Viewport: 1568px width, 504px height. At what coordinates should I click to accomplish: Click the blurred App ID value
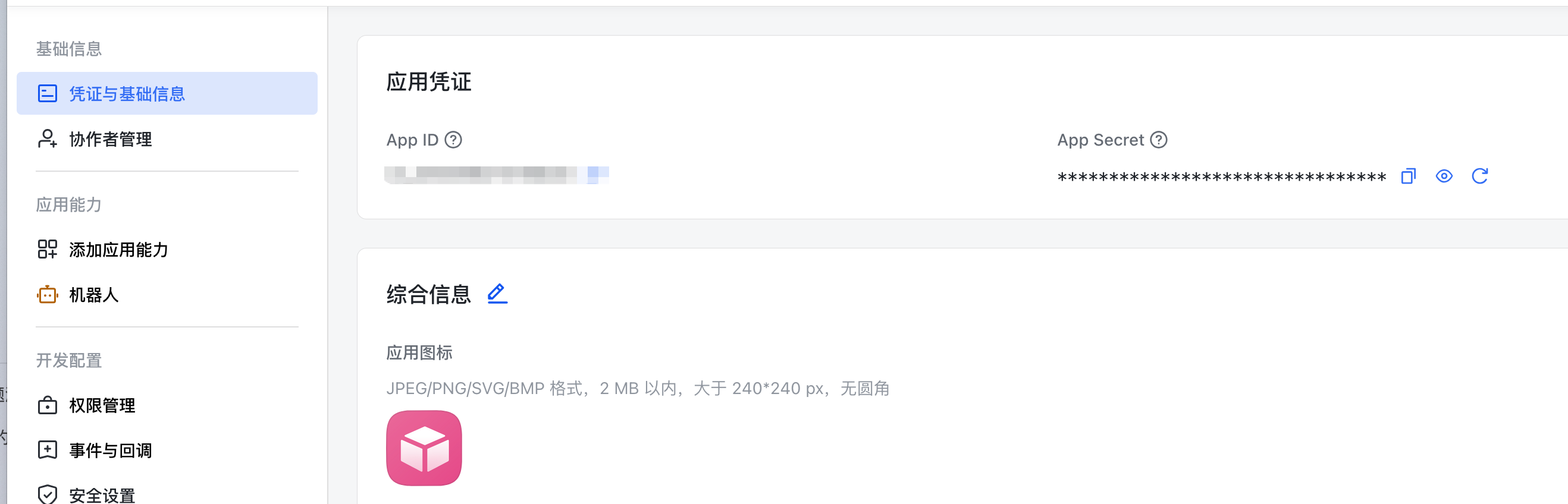(x=497, y=175)
